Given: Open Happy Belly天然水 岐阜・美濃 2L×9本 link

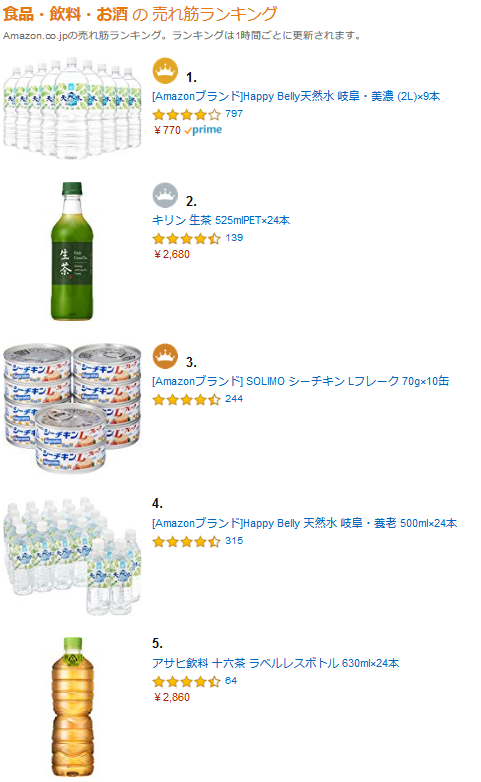Looking at the screenshot, I should [x=296, y=96].
